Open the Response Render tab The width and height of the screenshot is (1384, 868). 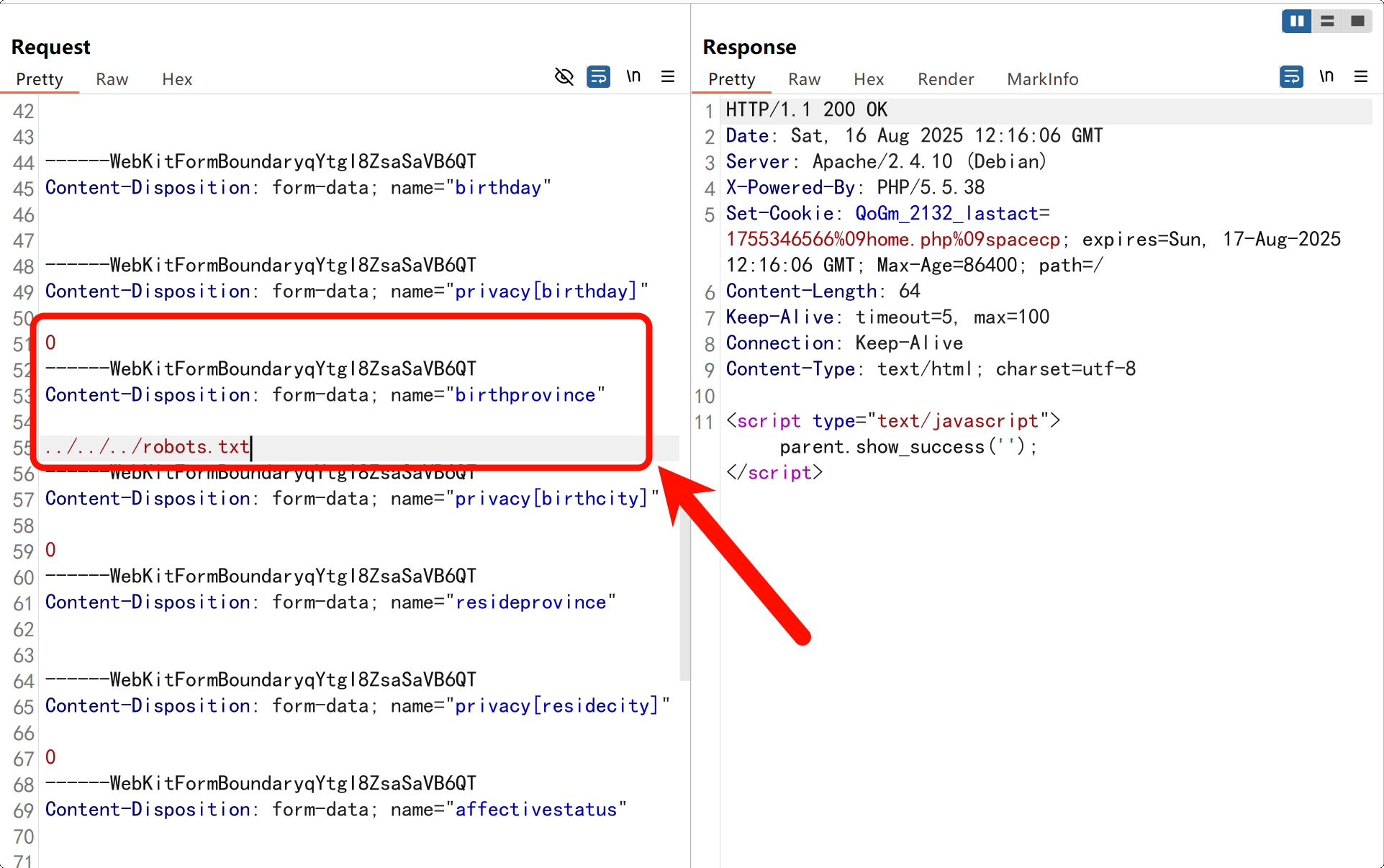[x=946, y=79]
